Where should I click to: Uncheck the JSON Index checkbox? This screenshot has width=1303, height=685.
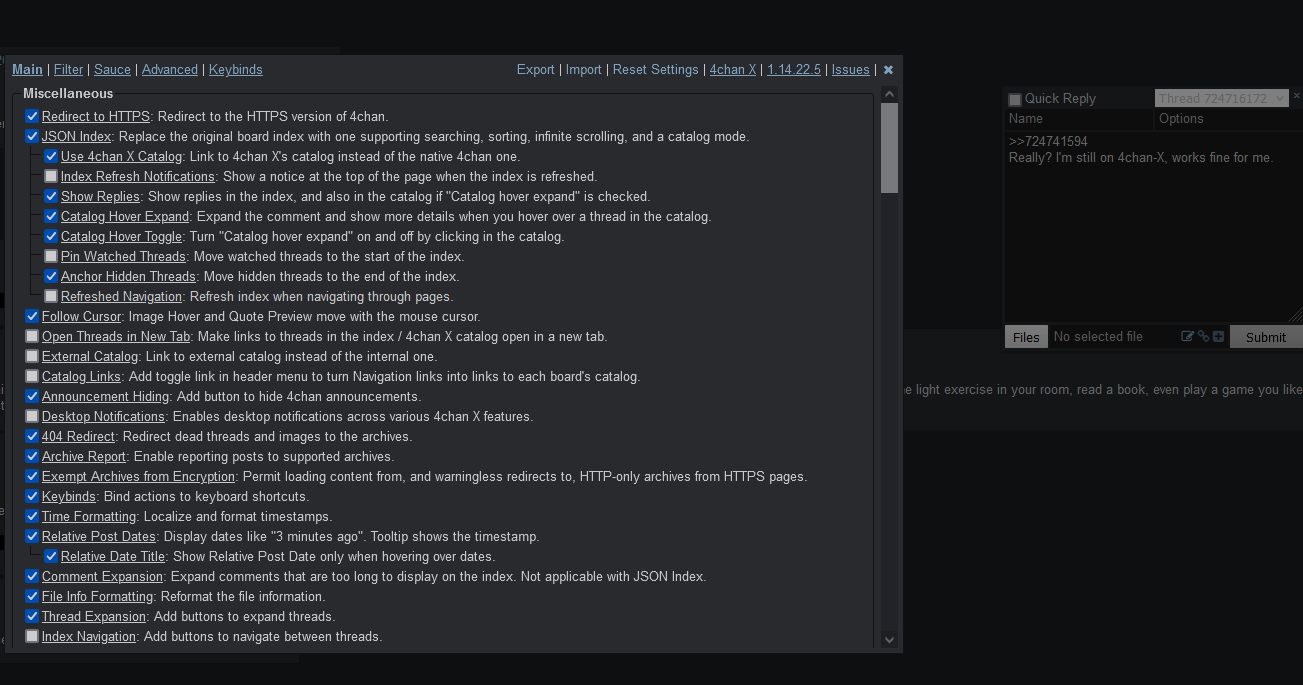point(32,136)
